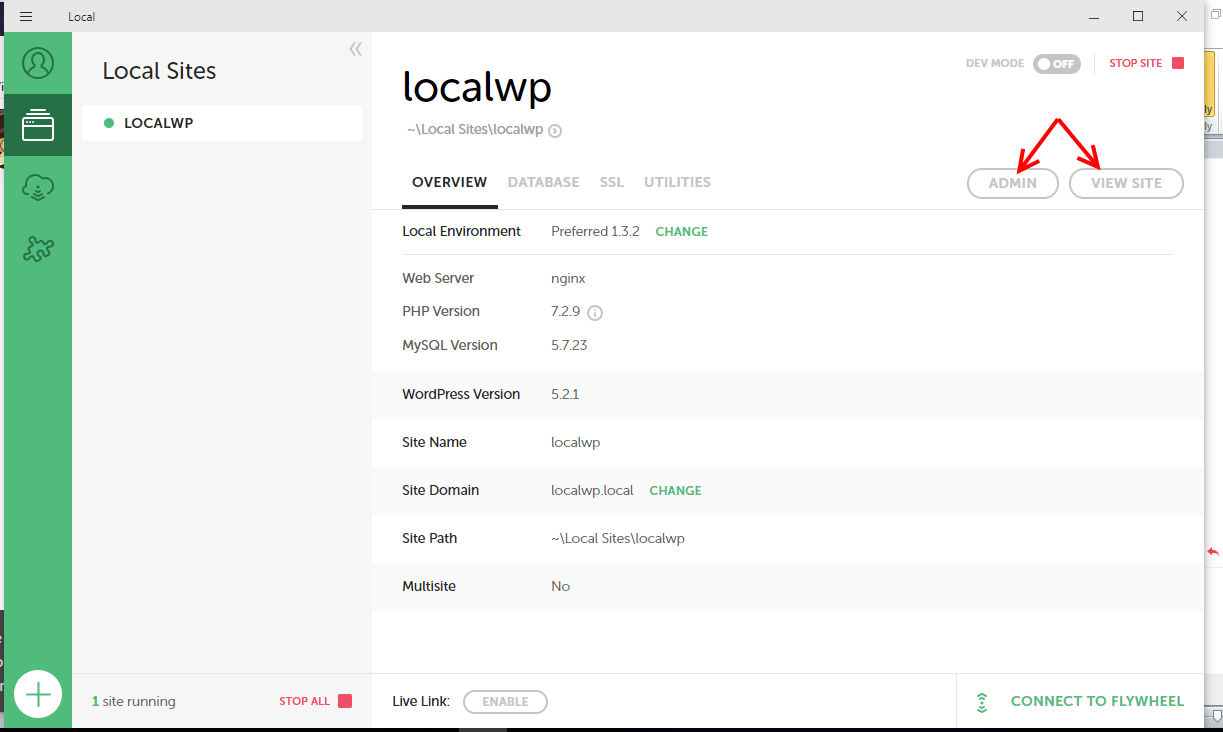
Task: Enable Live Link
Action: 505,702
